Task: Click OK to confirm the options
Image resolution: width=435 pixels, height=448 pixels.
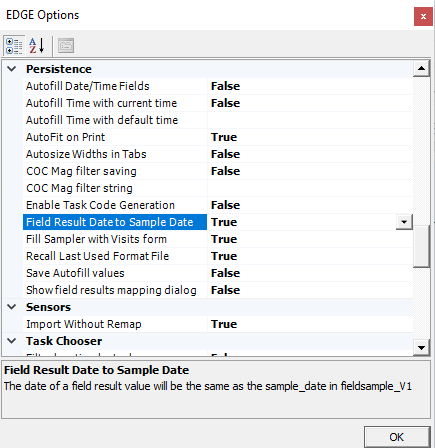Action: 397,437
